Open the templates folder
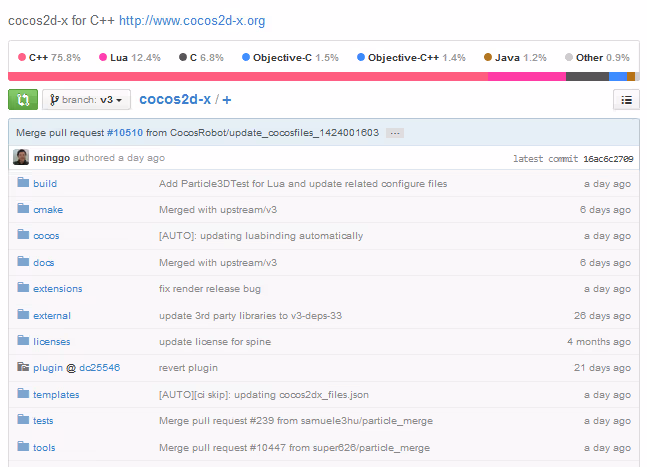 tap(56, 394)
